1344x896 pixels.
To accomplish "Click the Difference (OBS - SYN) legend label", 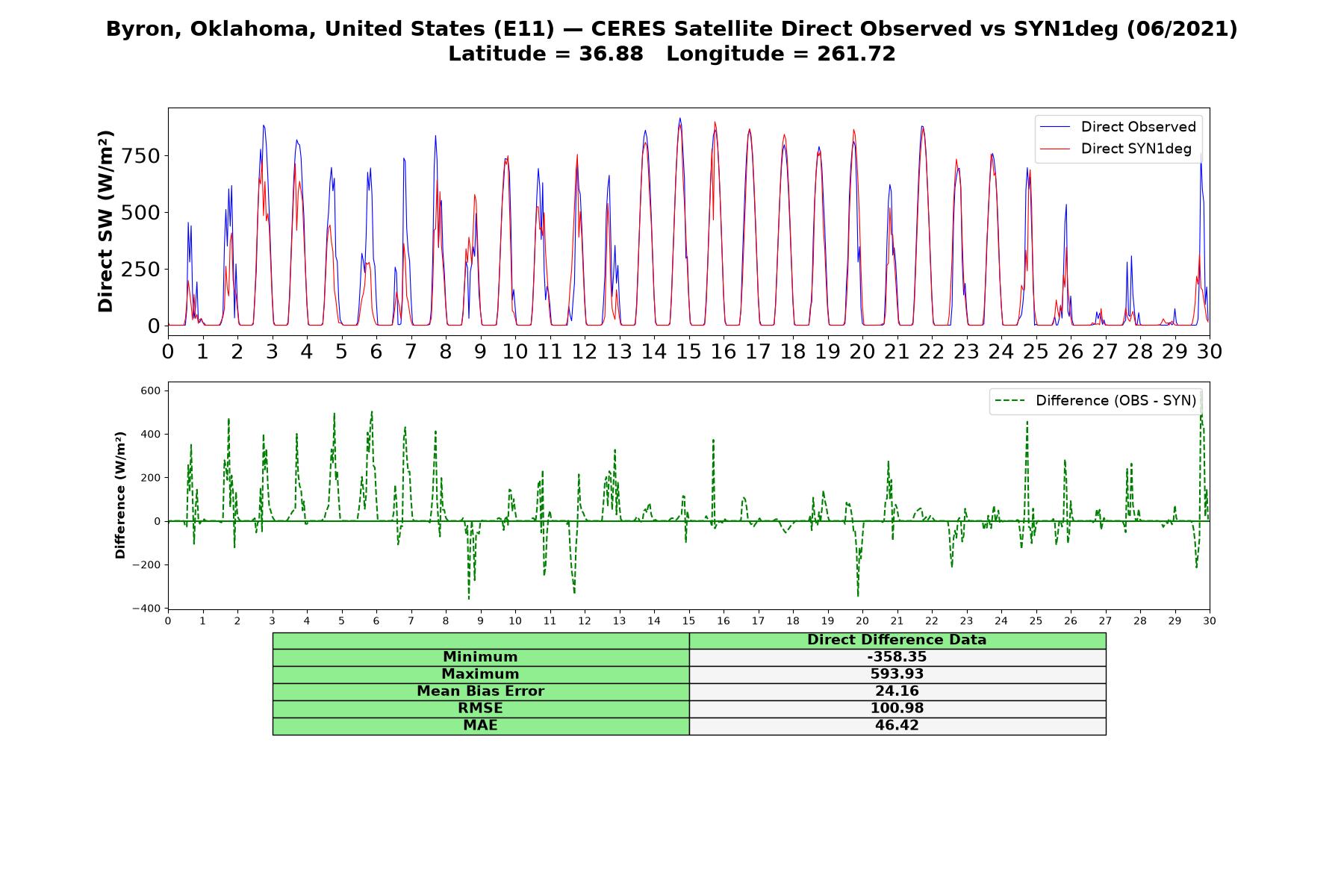I will coord(1116,401).
